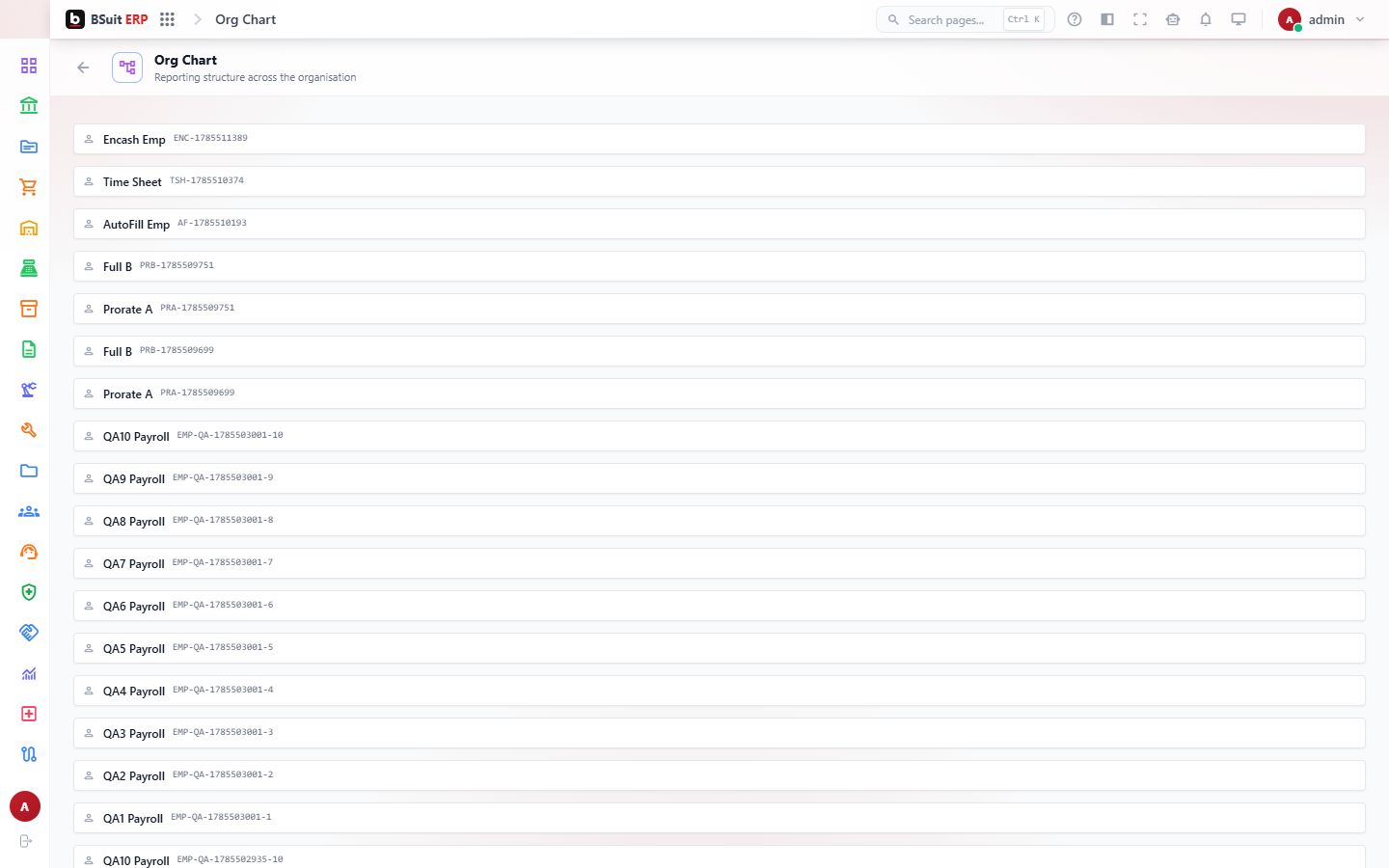Open the headset support icon in sidebar
The height and width of the screenshot is (868, 1389).
coord(29,552)
